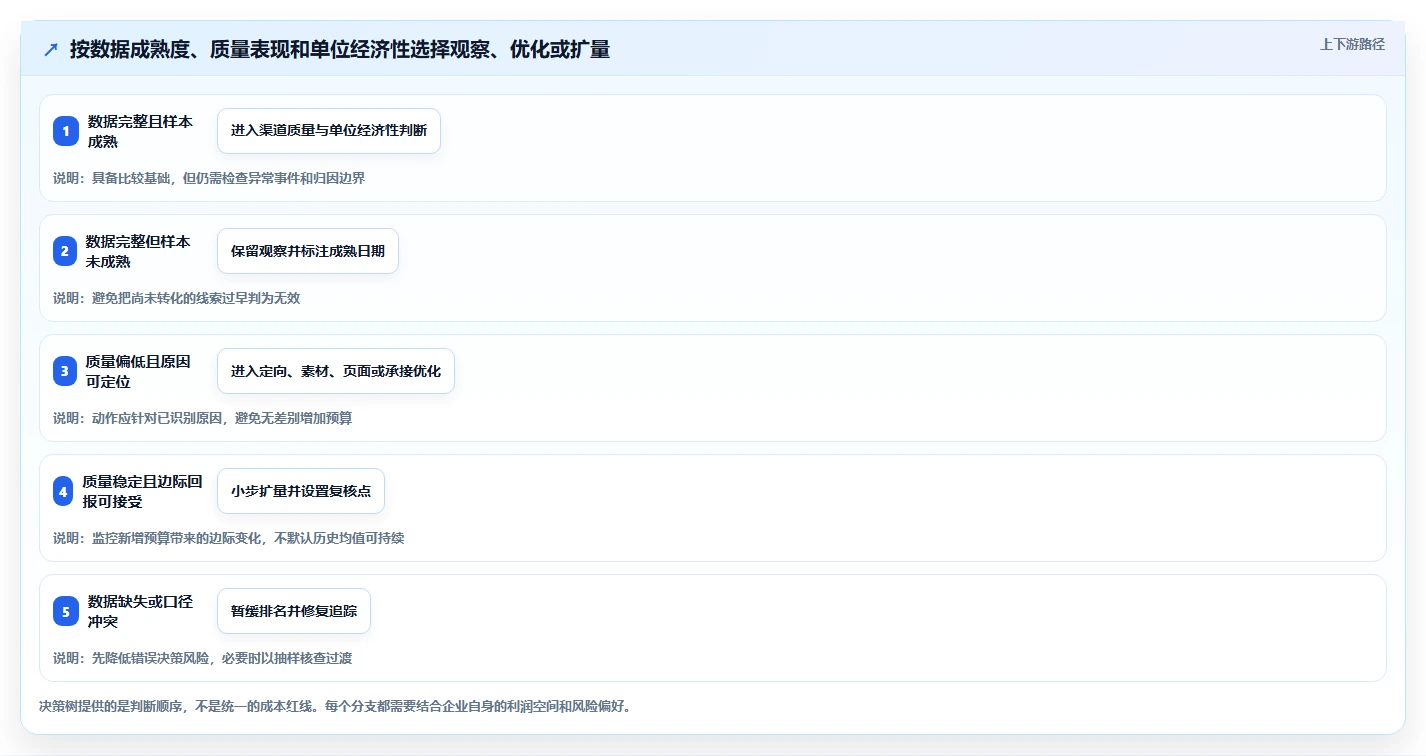
Task: Click the 上下游路径 label in the header
Action: tap(1352, 44)
